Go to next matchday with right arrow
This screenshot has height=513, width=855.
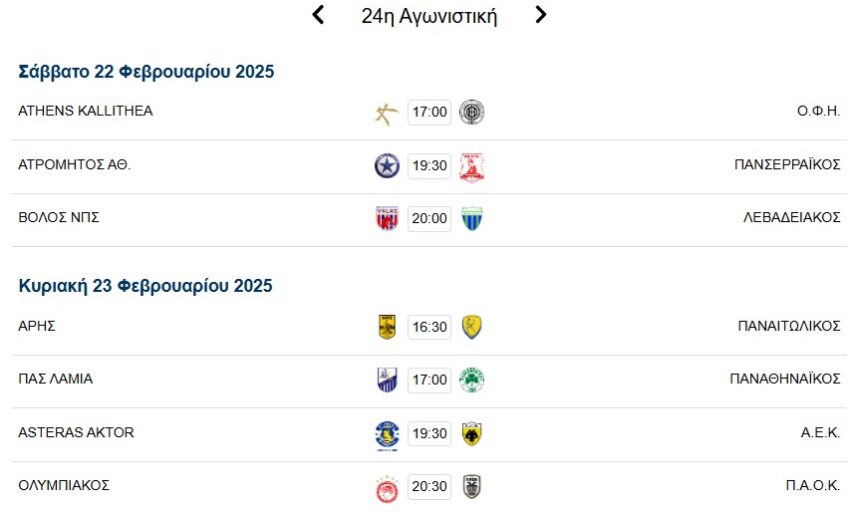pos(541,15)
